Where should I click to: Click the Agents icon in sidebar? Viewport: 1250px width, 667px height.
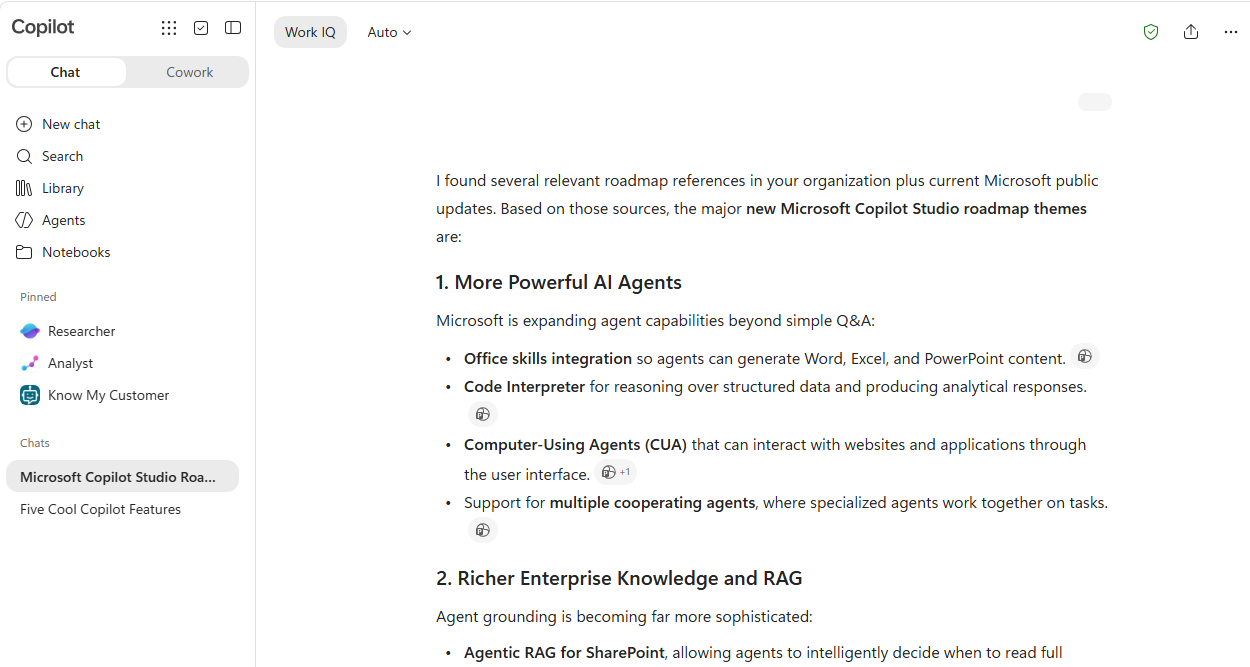click(24, 220)
